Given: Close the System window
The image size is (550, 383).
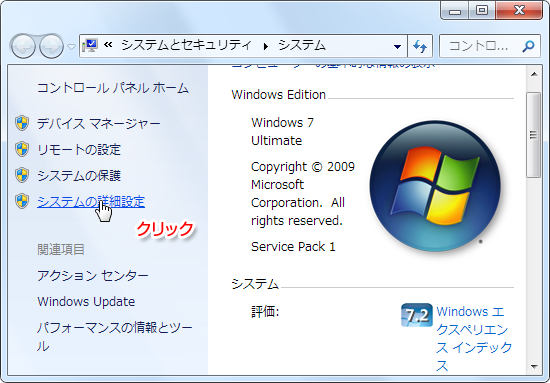Looking at the screenshot, I should pyautogui.click(x=519, y=11).
